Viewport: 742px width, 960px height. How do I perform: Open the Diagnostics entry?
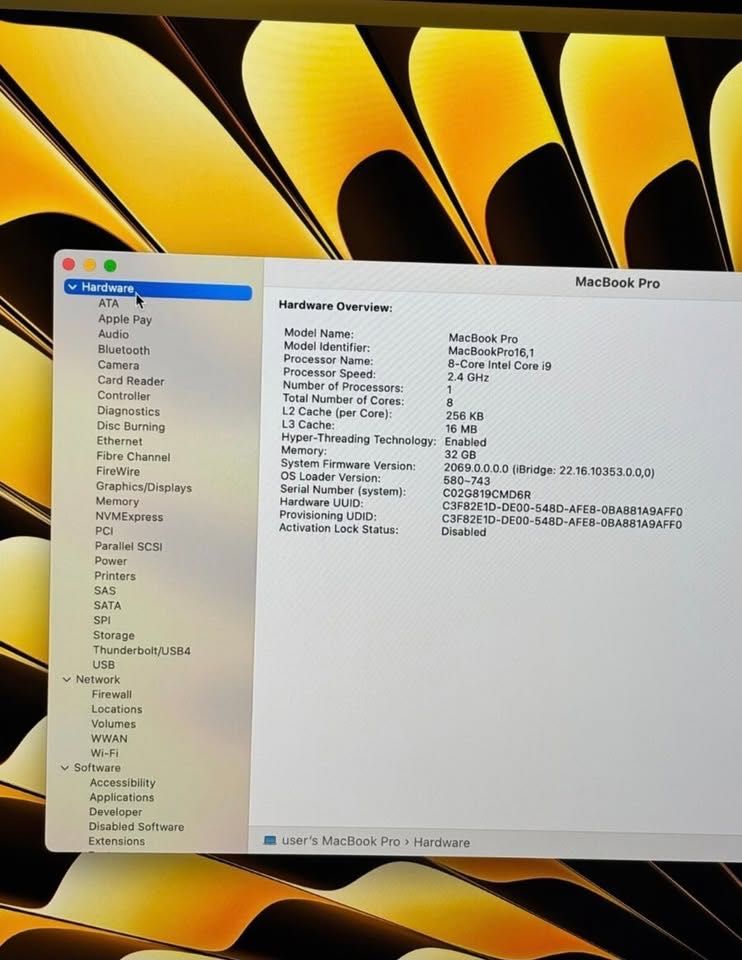[128, 411]
